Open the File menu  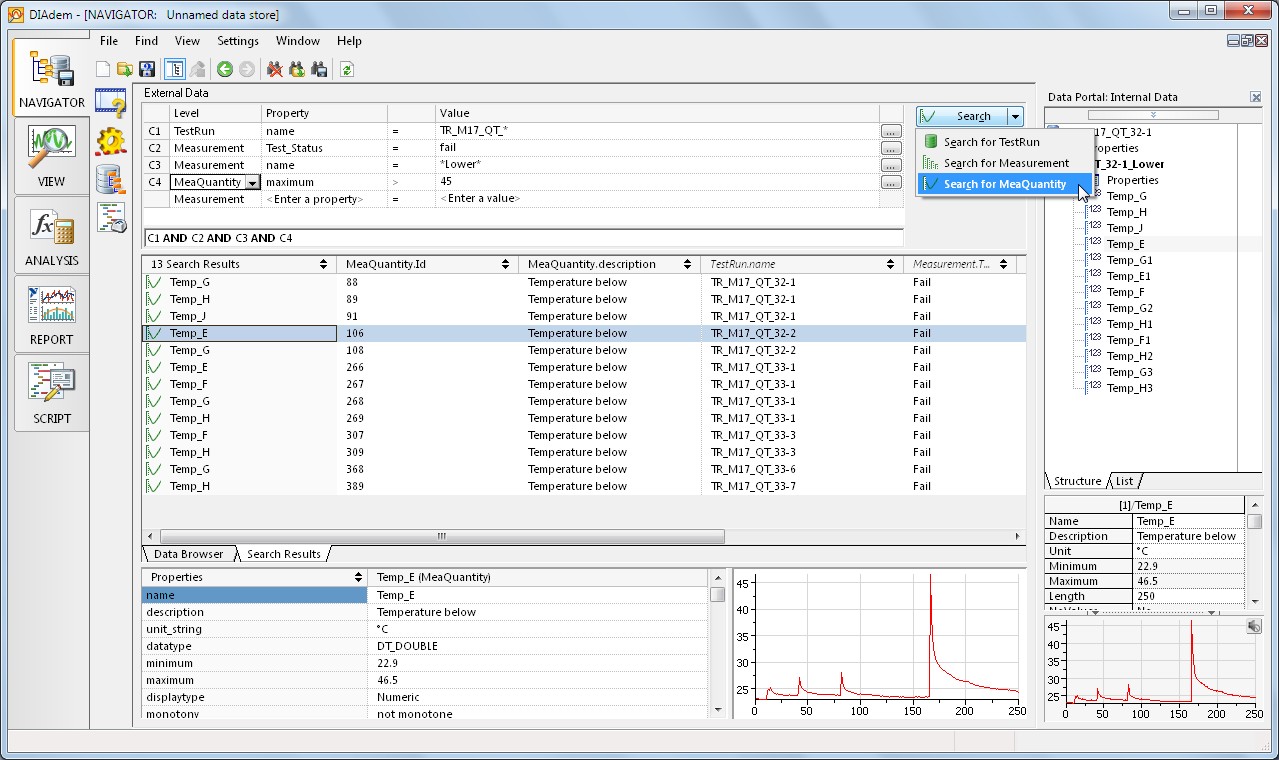(109, 41)
